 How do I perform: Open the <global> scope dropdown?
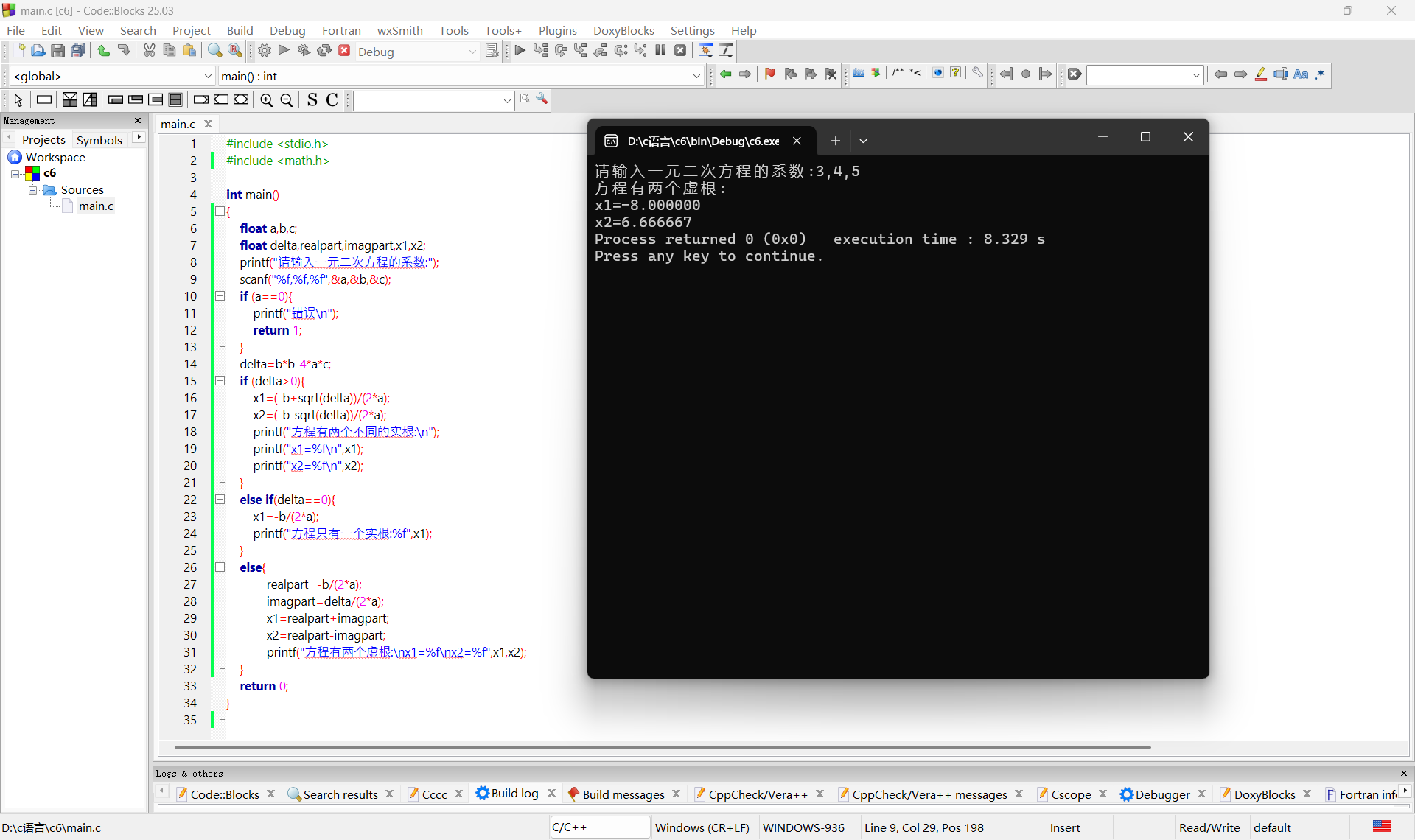(x=208, y=76)
